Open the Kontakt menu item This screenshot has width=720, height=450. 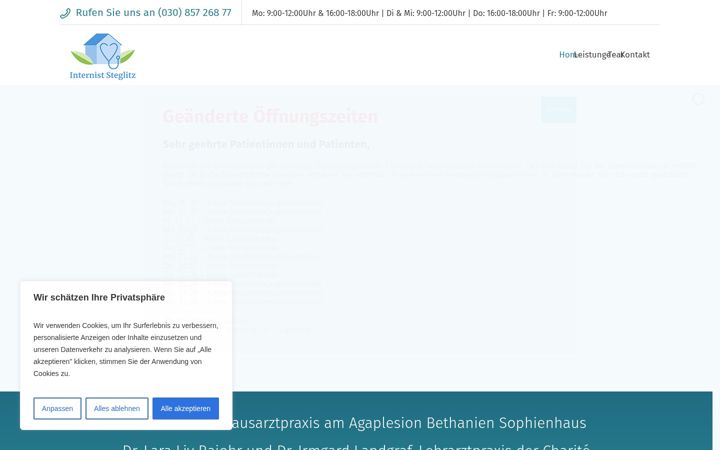(635, 55)
